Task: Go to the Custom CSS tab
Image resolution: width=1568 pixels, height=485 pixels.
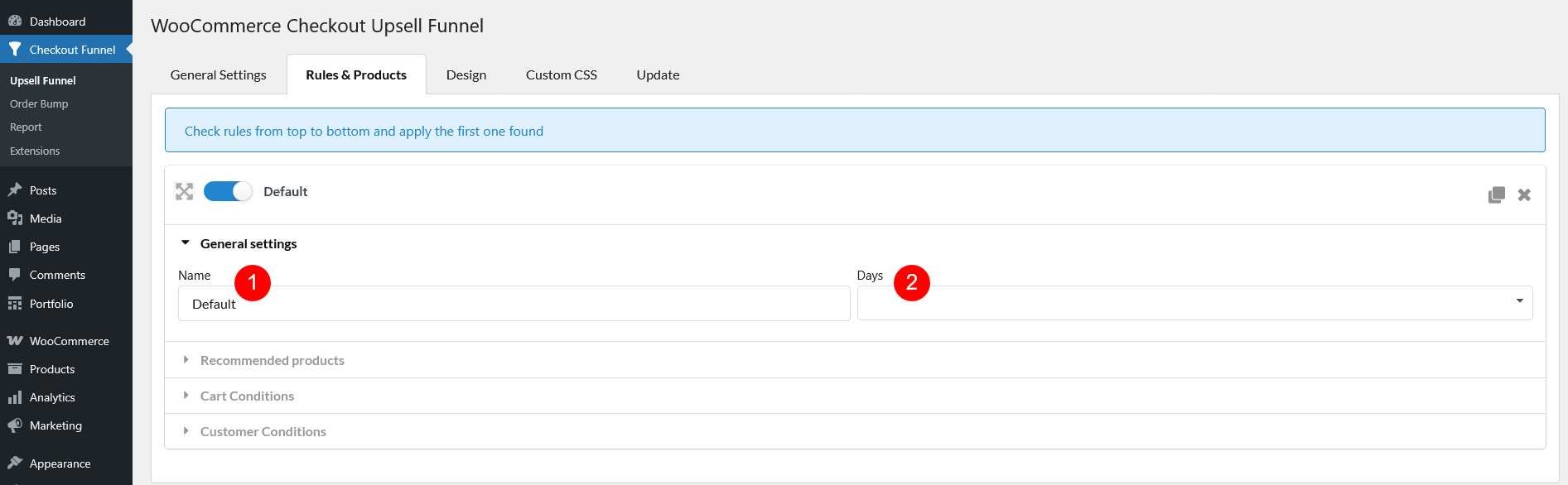Action: 562,74
